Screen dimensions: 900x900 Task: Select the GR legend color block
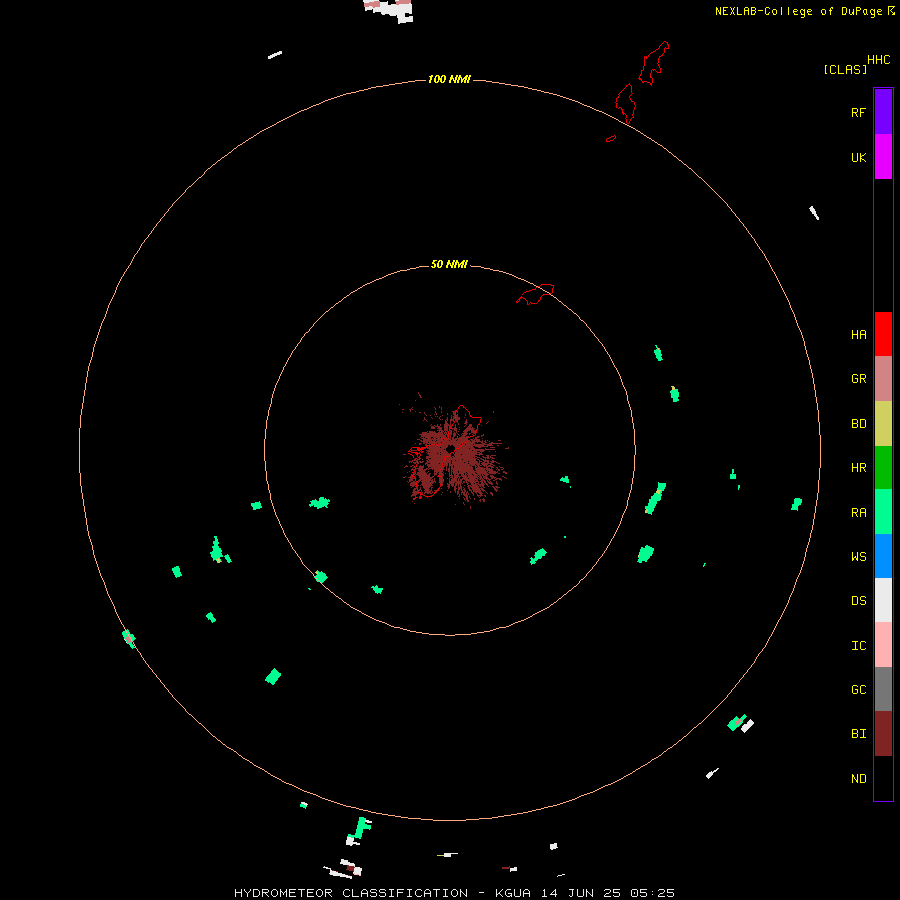point(883,379)
